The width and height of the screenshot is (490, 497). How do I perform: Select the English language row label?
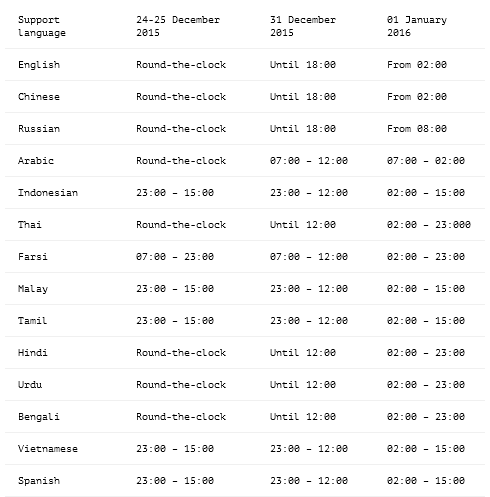(x=39, y=65)
